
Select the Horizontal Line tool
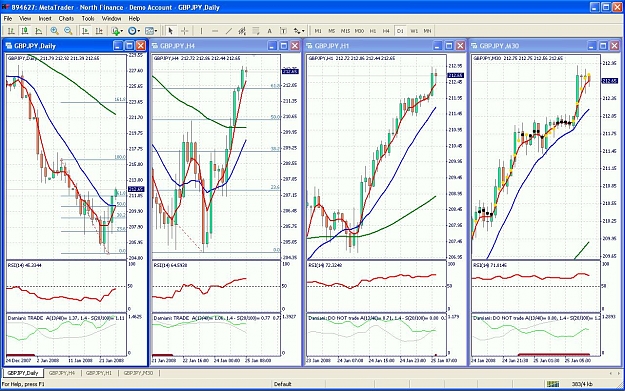215,31
